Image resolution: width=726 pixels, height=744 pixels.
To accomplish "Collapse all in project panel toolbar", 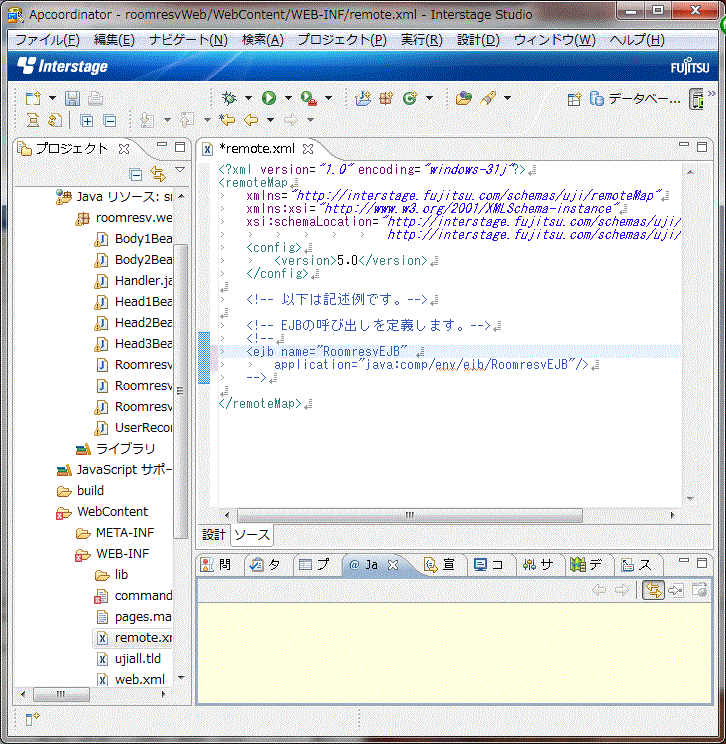I will 136,175.
